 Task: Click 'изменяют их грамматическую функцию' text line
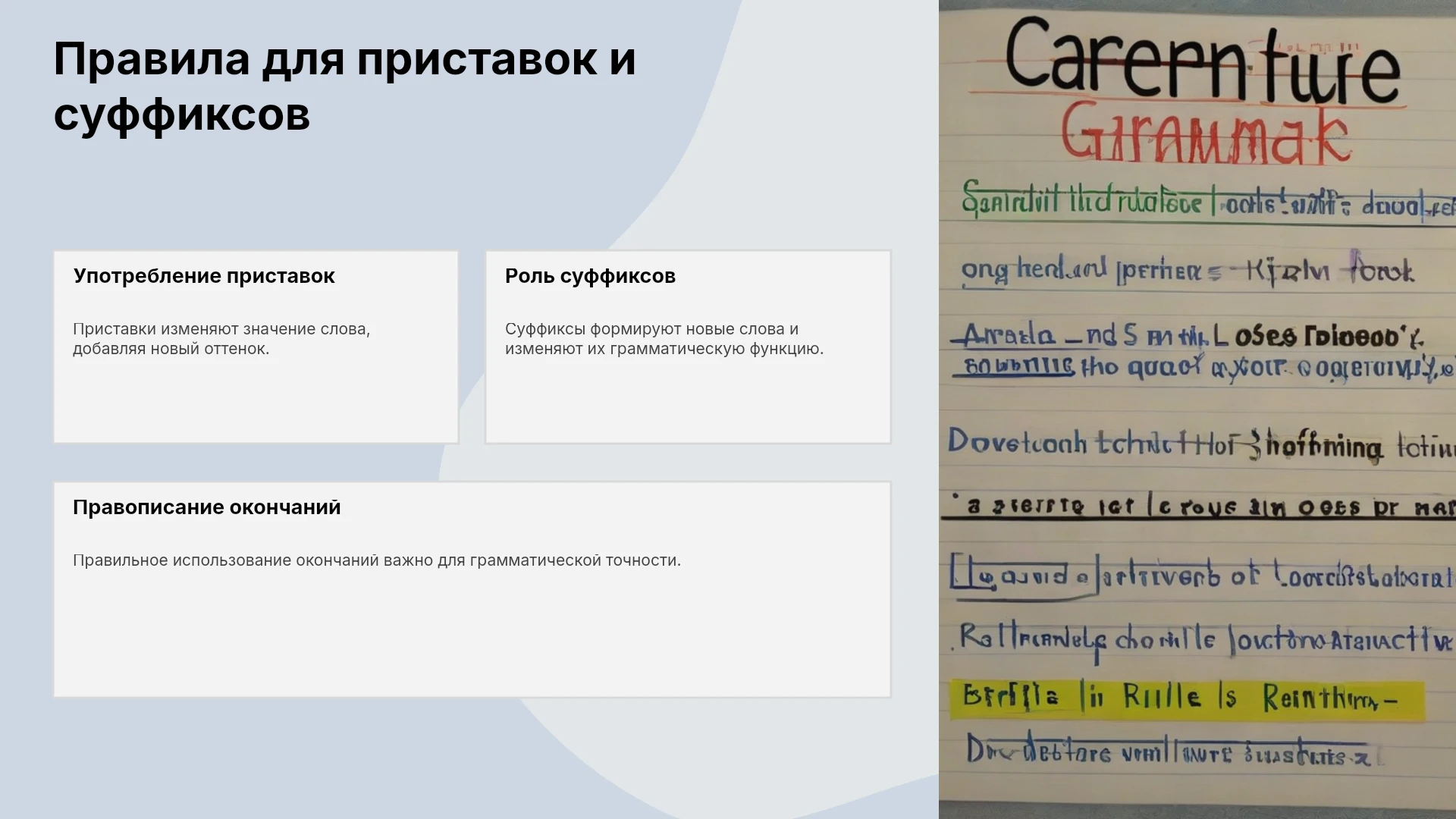pos(664,349)
